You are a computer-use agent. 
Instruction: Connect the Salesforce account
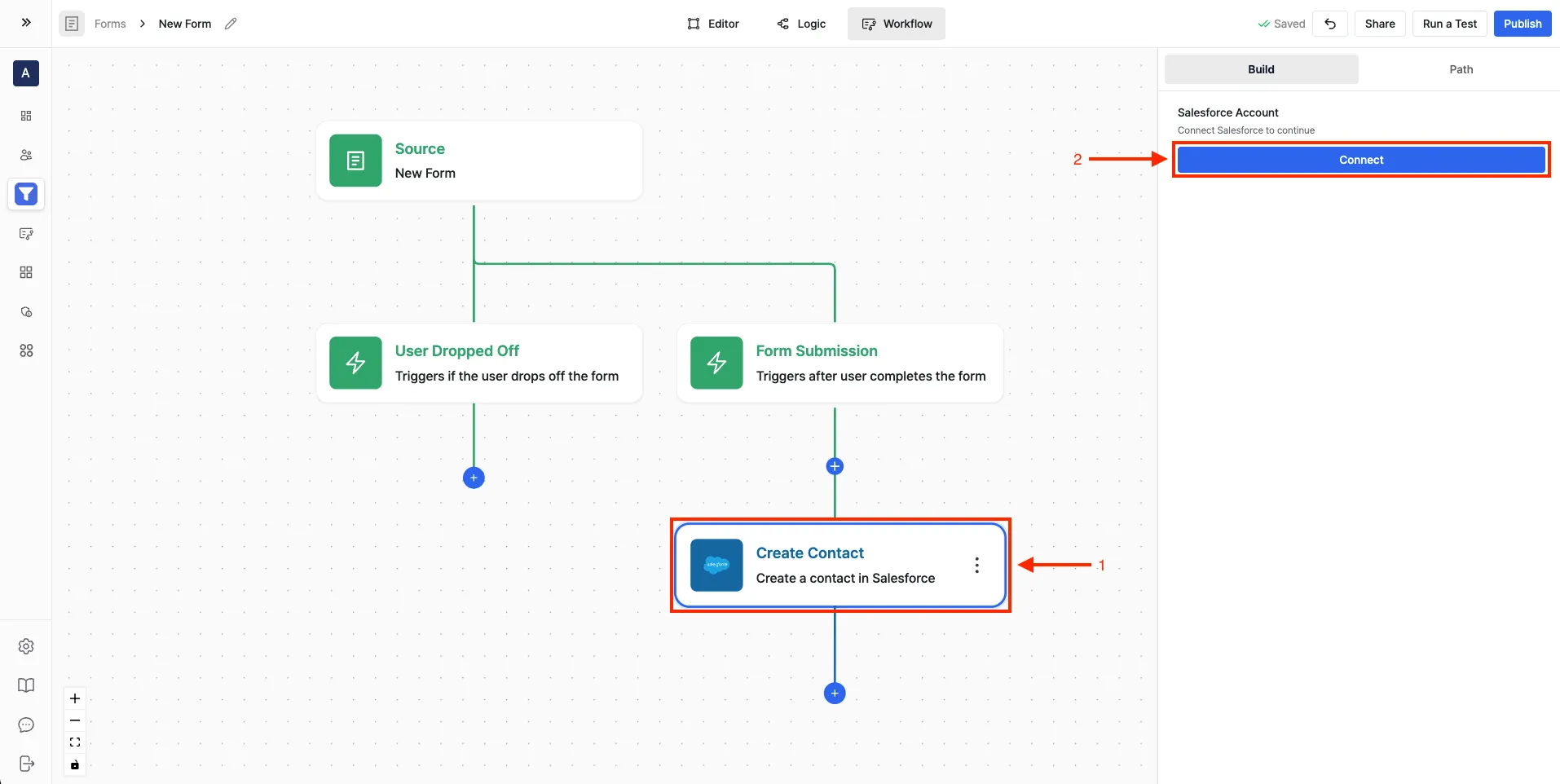[x=1360, y=160]
